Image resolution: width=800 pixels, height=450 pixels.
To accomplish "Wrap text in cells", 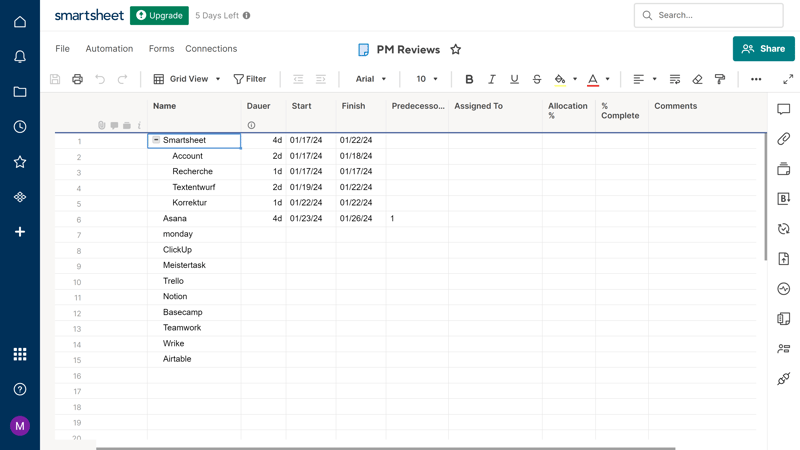I will [675, 79].
